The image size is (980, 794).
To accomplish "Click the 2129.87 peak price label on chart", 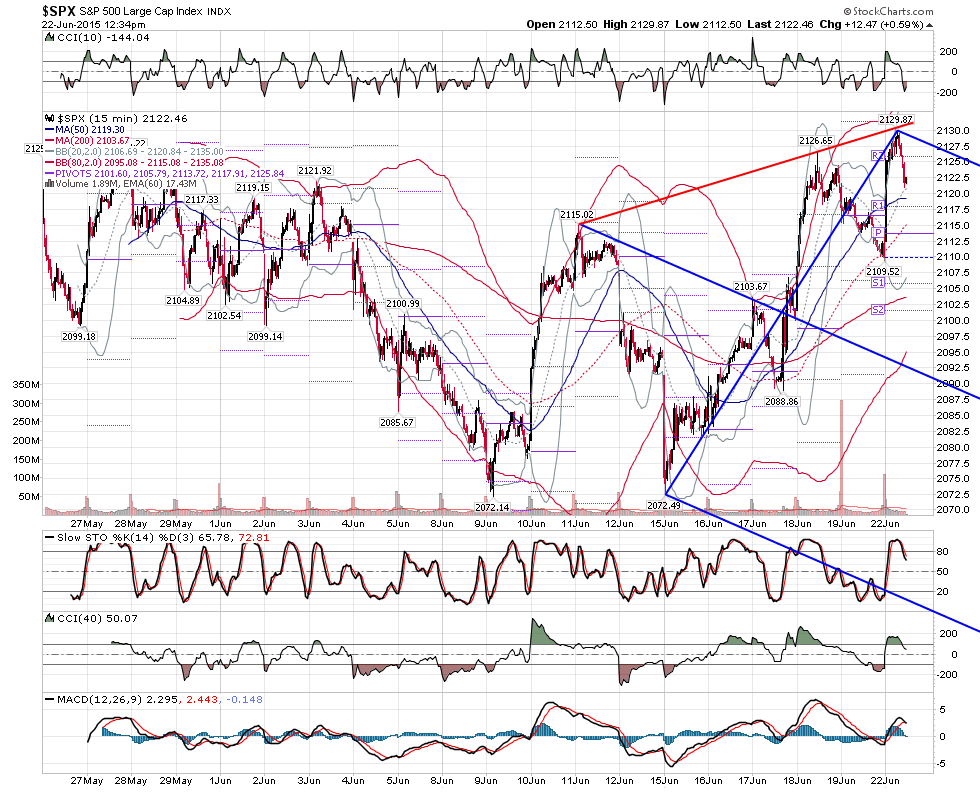I will pos(896,119).
